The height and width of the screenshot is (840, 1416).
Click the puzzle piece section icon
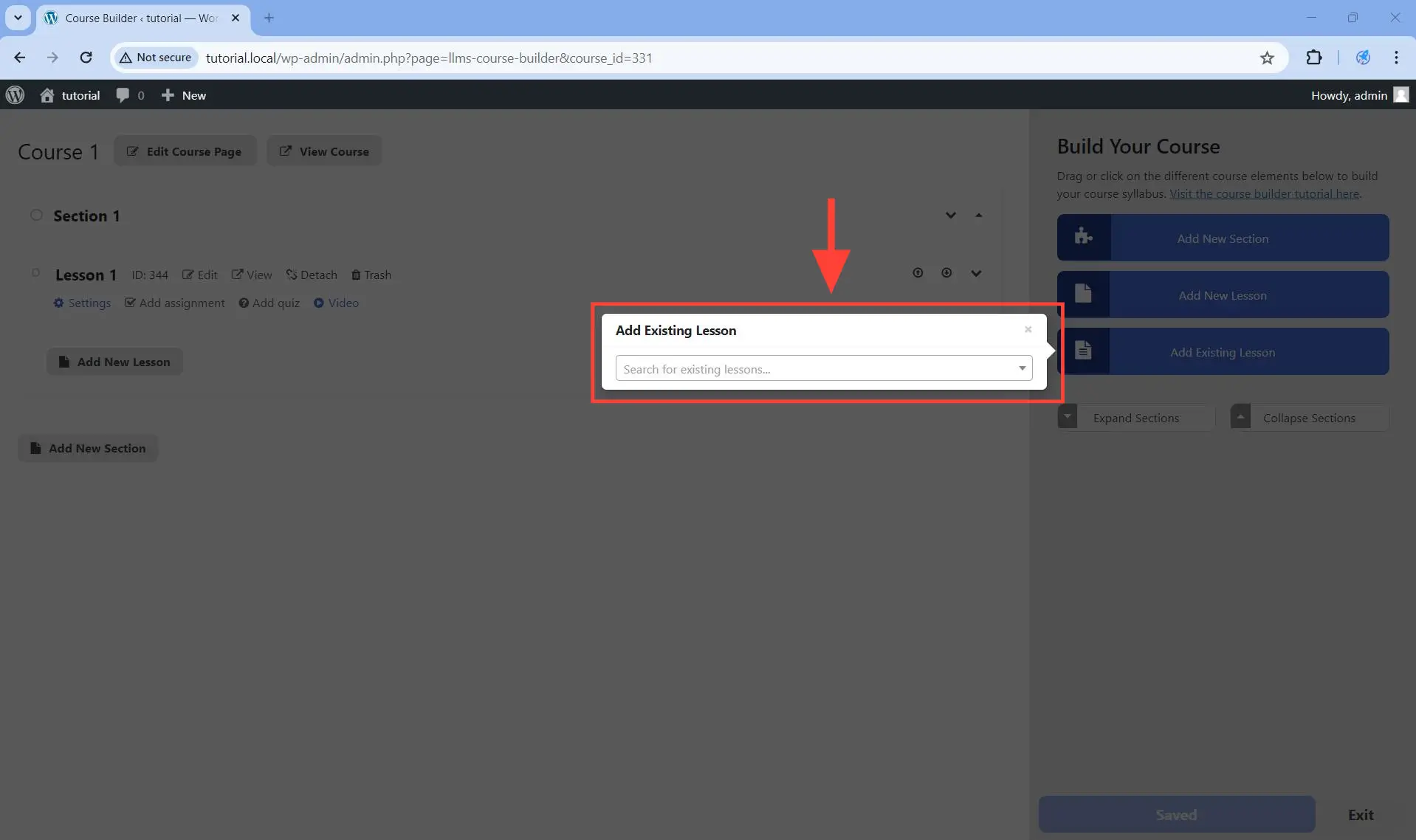(x=1083, y=236)
